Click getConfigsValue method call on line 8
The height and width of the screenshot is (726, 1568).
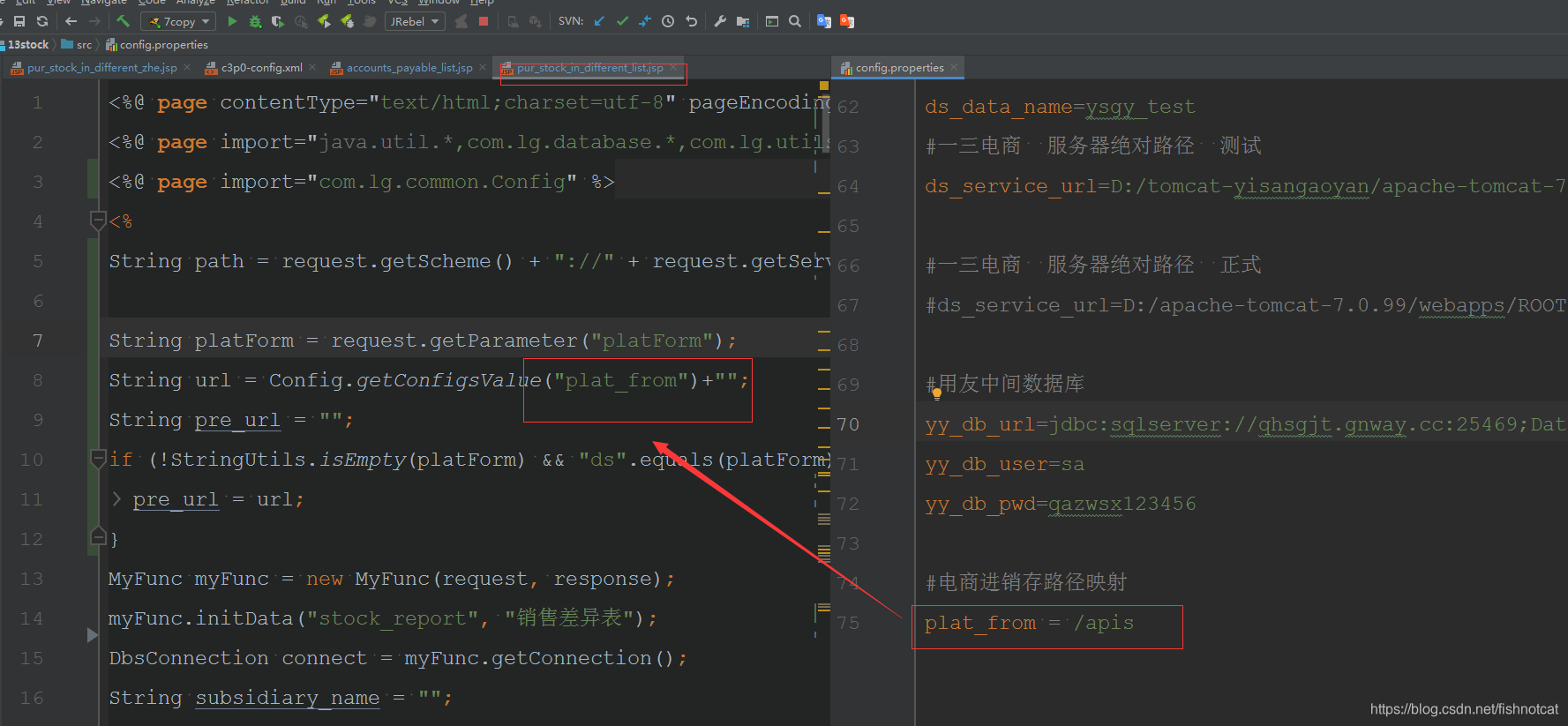(448, 380)
